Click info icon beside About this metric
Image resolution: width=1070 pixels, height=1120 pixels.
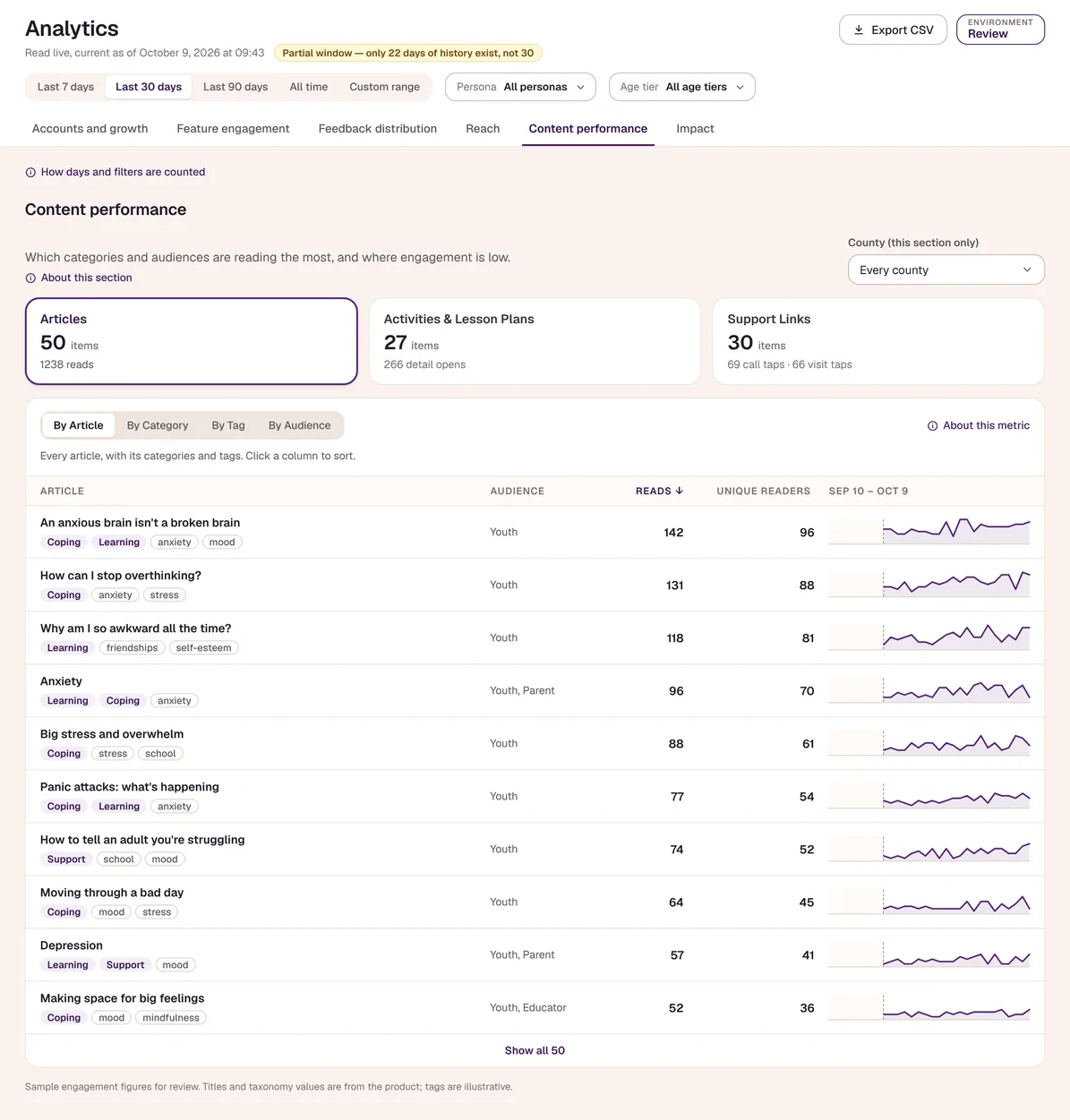click(932, 426)
